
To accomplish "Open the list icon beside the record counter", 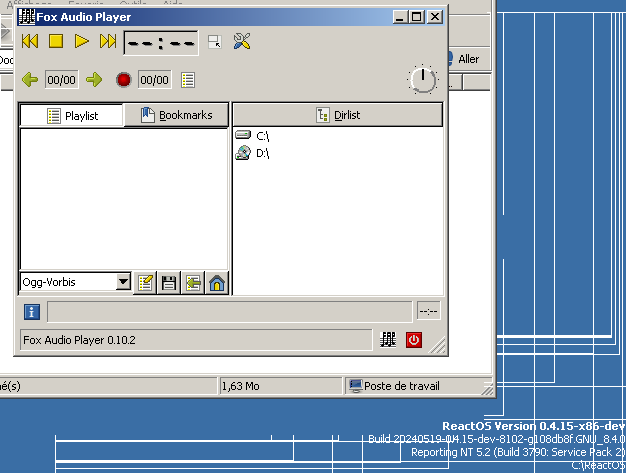I will pos(188,80).
